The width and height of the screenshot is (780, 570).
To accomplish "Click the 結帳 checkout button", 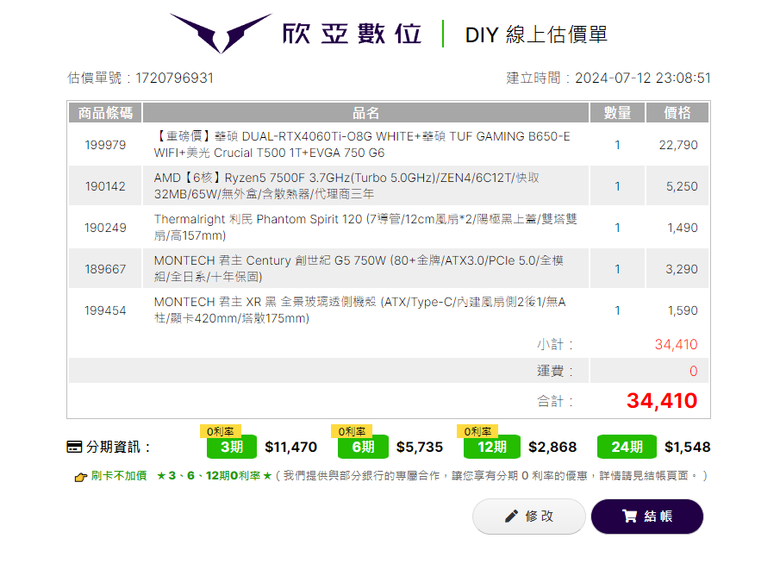I will click(x=647, y=516).
